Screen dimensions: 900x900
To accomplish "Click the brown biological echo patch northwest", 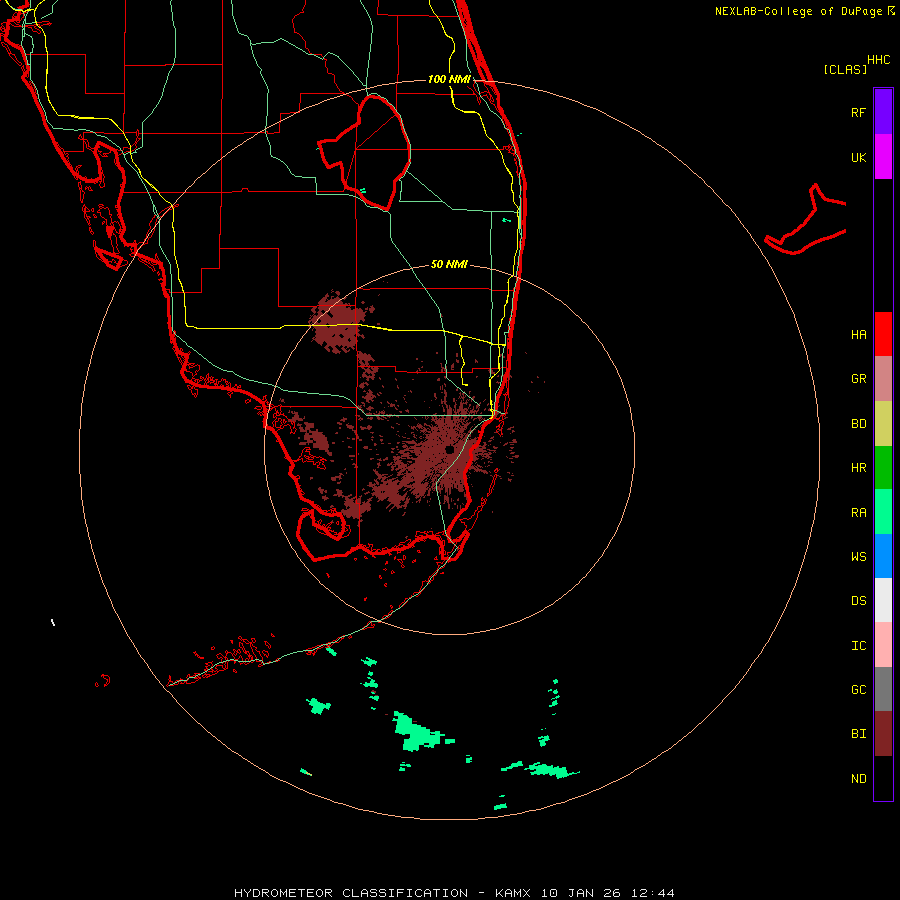I will tap(338, 322).
